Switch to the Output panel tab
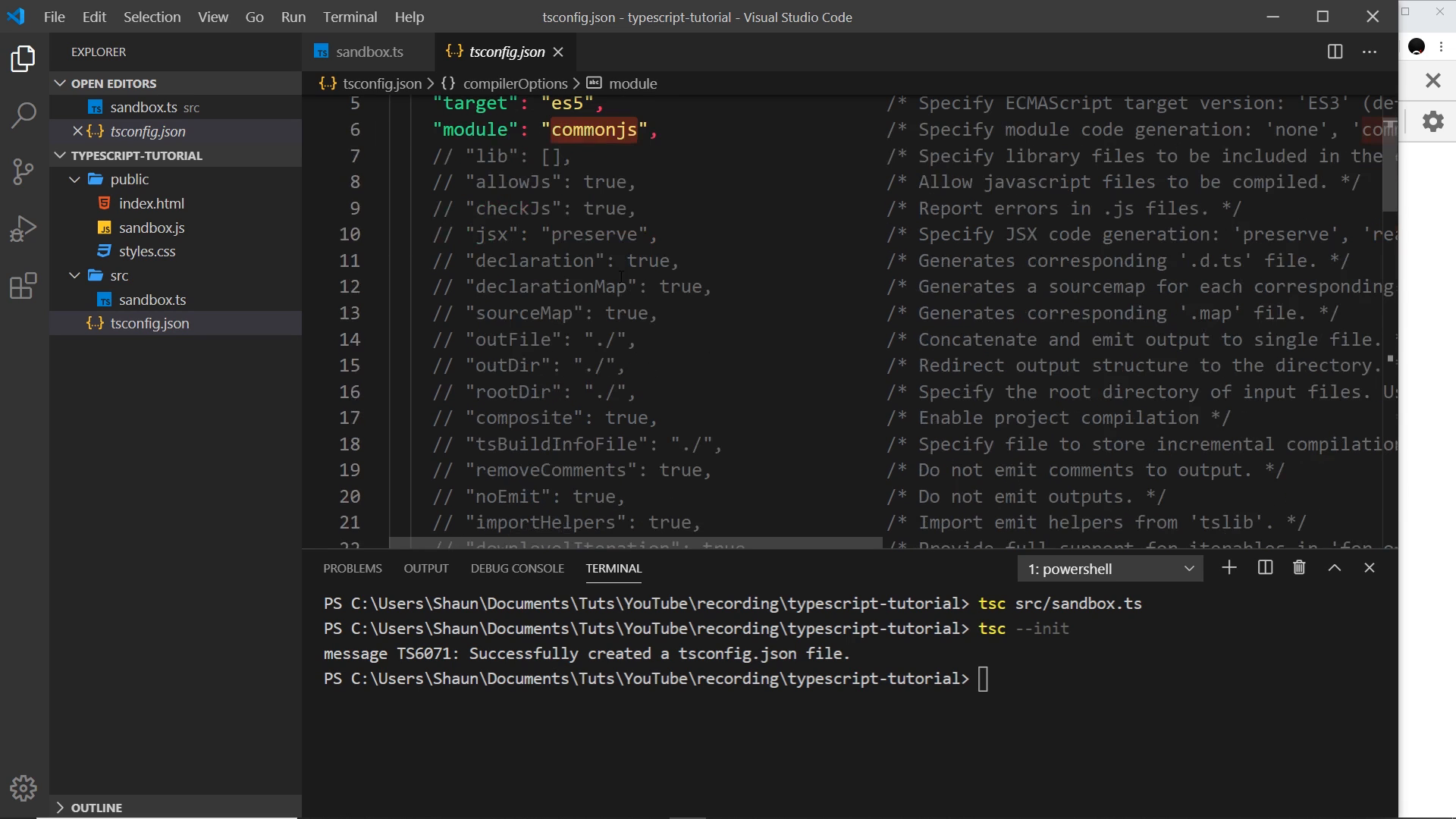1456x819 pixels. click(x=426, y=568)
